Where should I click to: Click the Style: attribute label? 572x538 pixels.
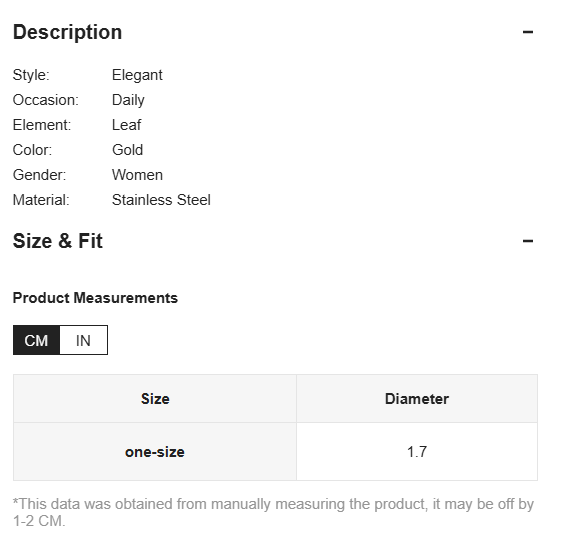(31, 75)
